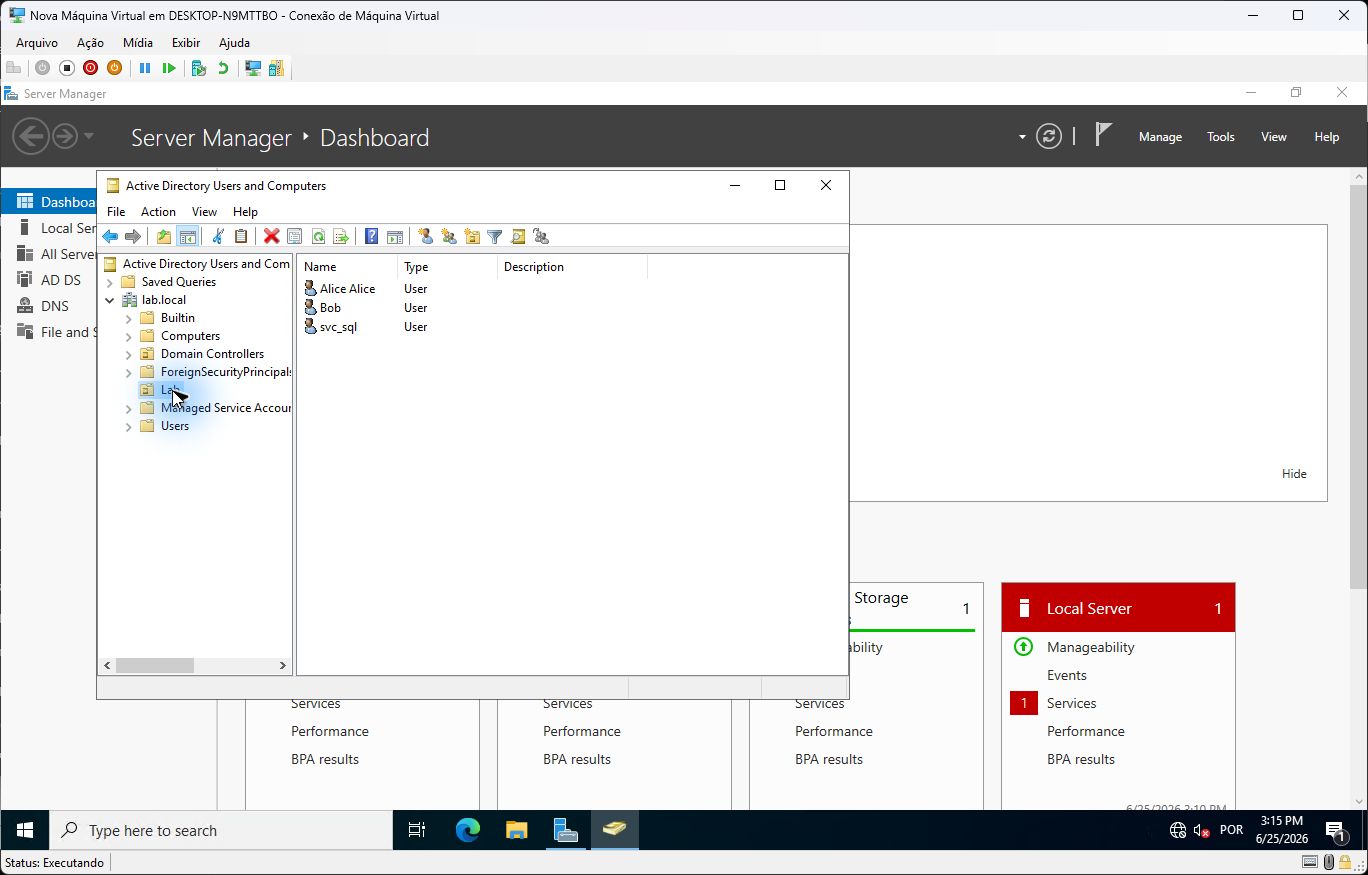
Task: Click the Find objects icon
Action: [517, 237]
